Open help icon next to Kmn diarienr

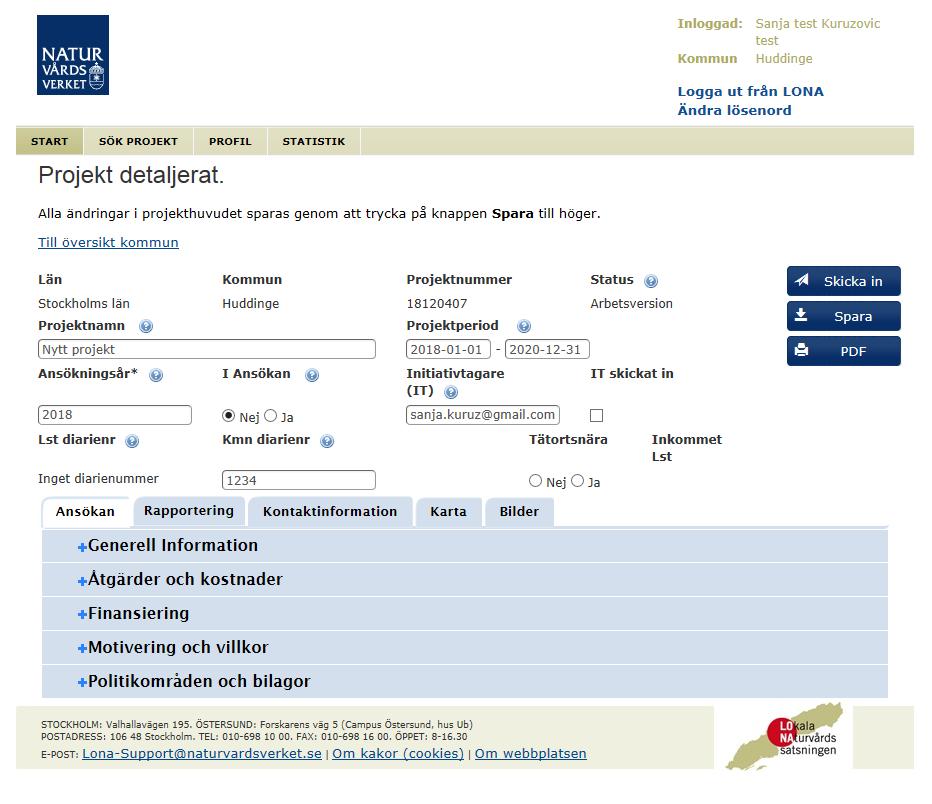coord(327,441)
